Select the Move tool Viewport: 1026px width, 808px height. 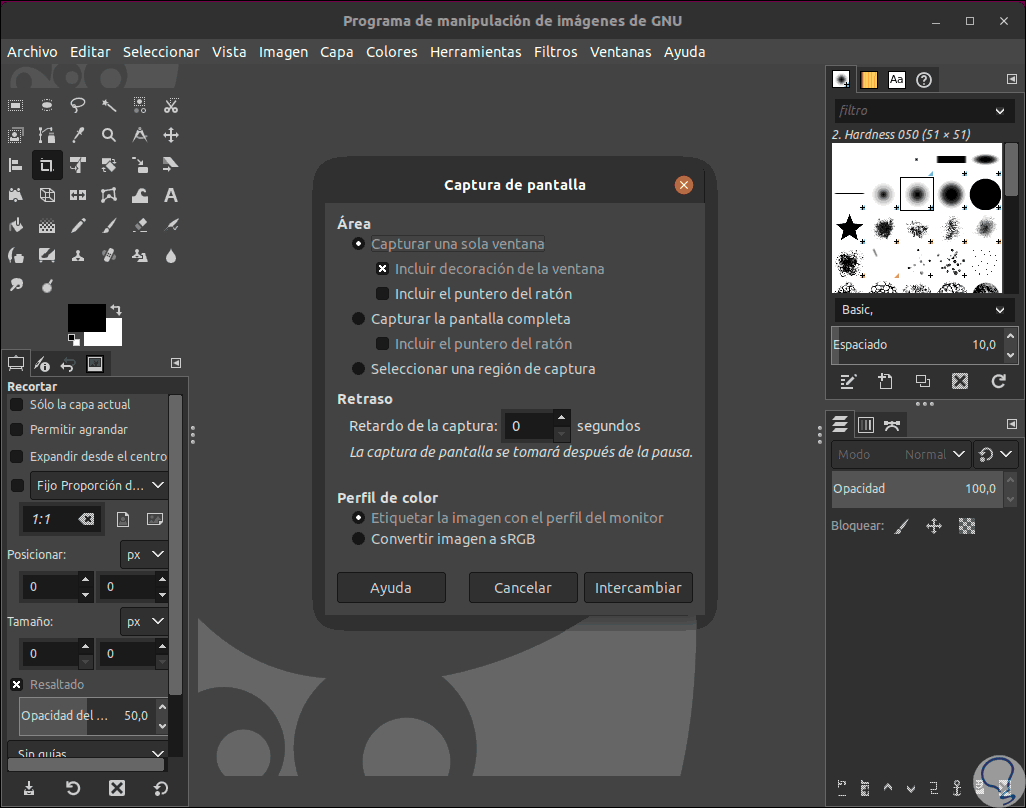click(x=171, y=135)
